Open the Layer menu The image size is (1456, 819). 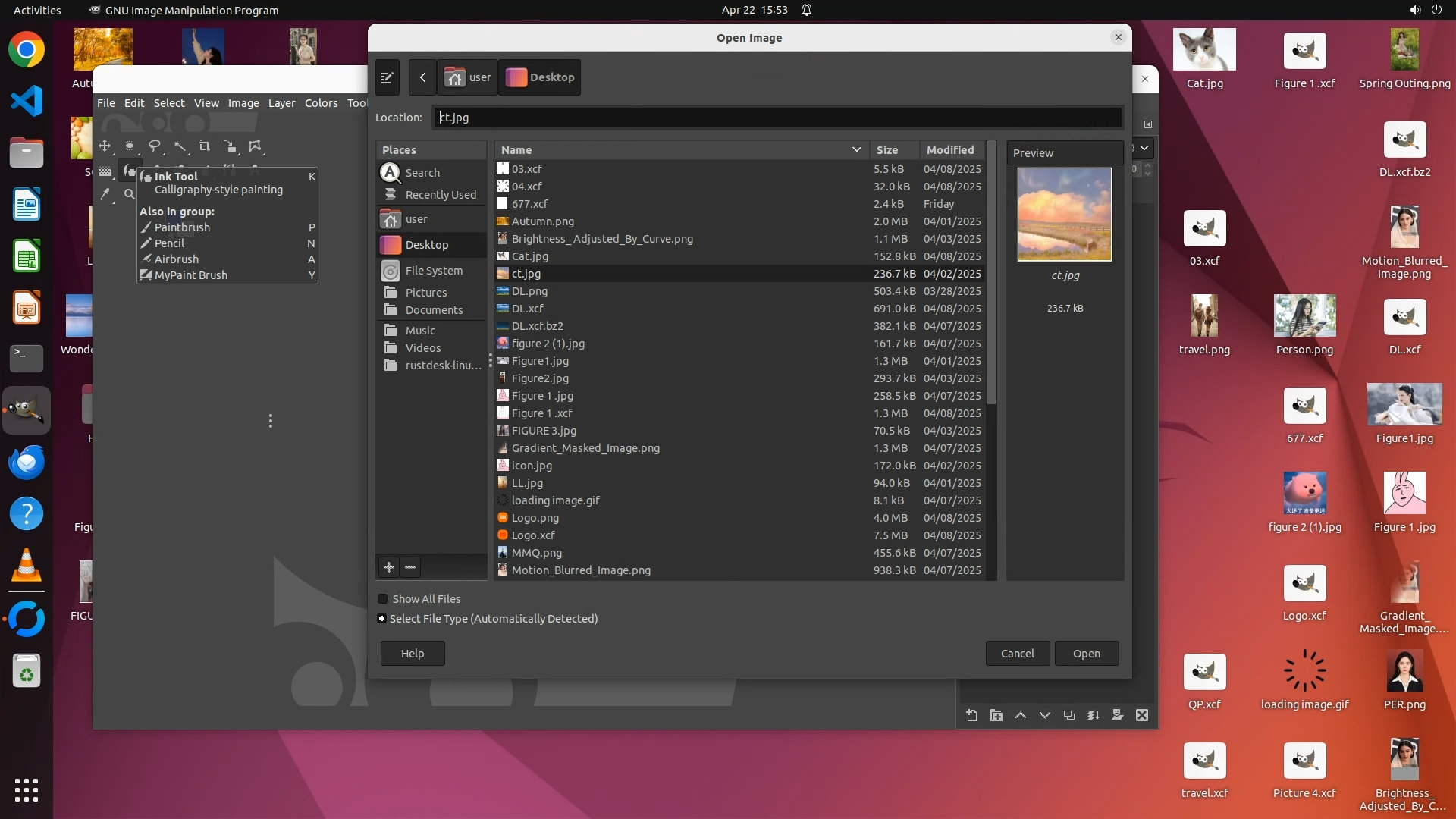point(281,103)
